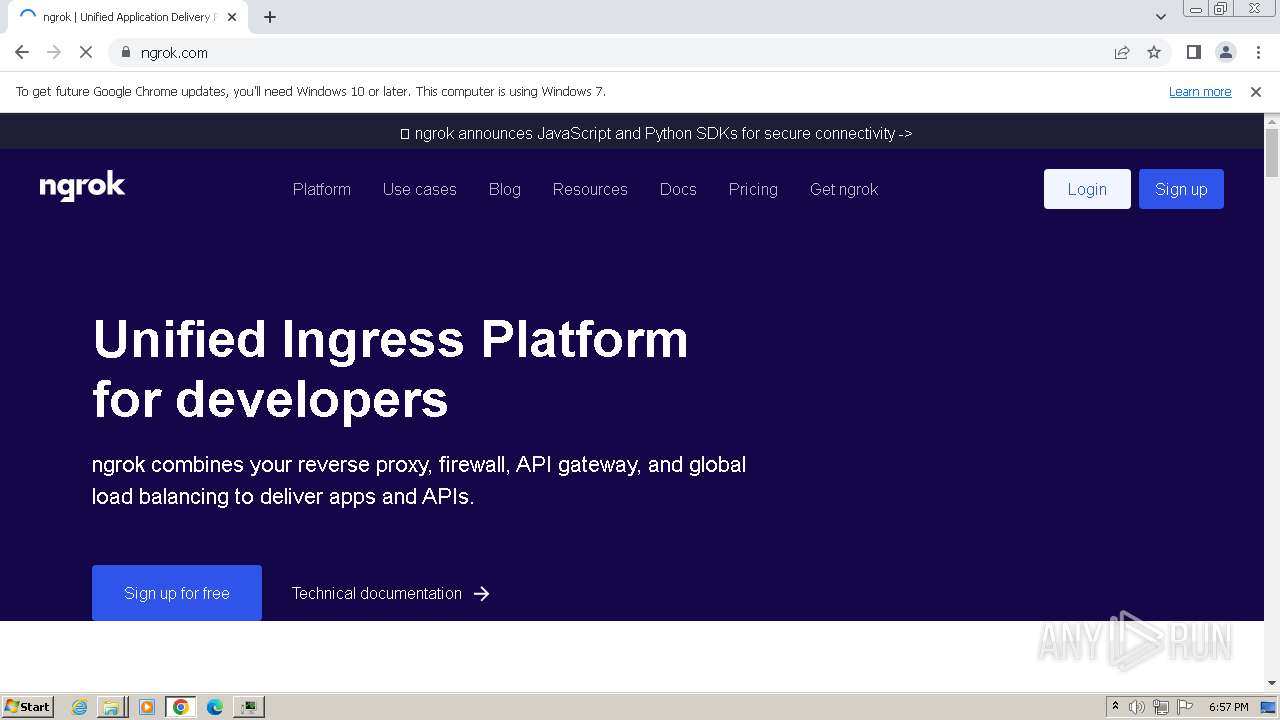Open the Resources menu
The width and height of the screenshot is (1280, 720).
pos(590,189)
